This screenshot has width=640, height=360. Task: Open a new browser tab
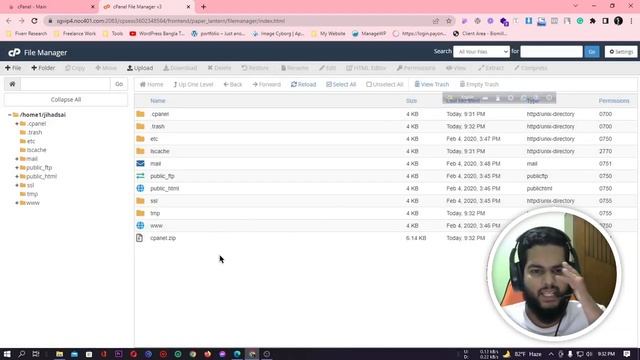[203, 7]
